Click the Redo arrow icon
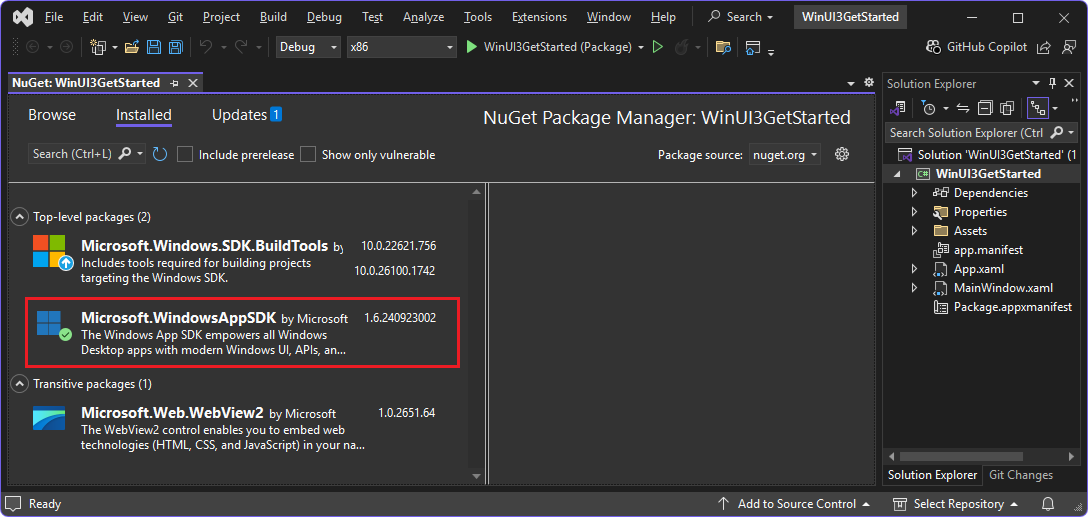Image resolution: width=1088 pixels, height=517 pixels. [x=241, y=47]
